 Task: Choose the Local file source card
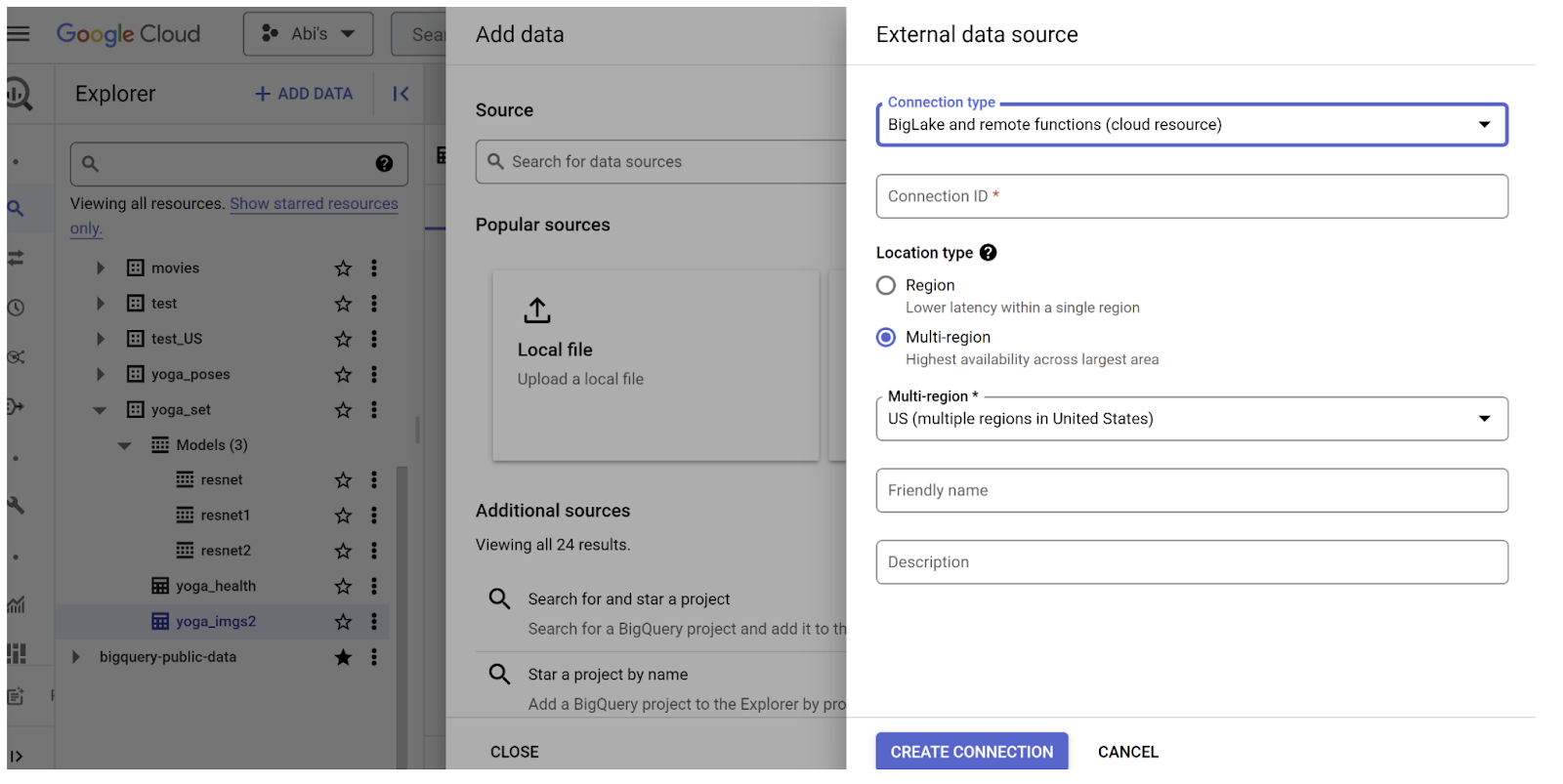coord(655,365)
